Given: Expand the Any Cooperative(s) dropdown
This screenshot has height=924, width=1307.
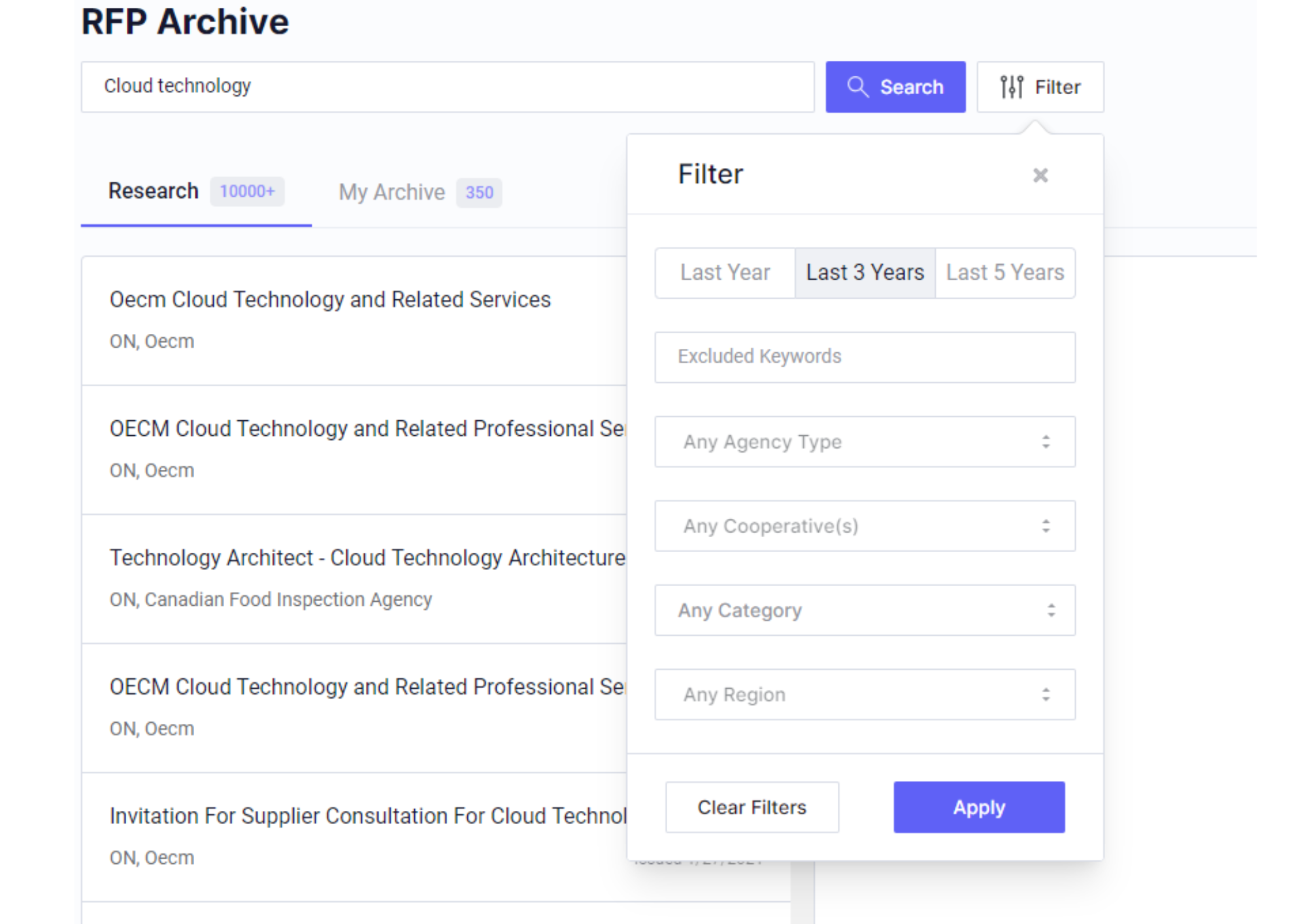Looking at the screenshot, I should pyautogui.click(x=865, y=526).
